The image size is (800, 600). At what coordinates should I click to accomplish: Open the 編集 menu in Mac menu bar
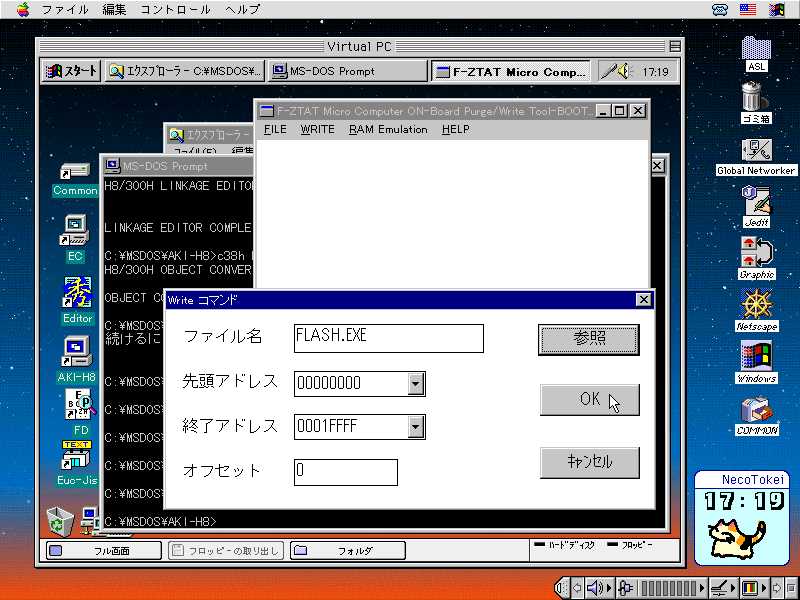point(114,9)
